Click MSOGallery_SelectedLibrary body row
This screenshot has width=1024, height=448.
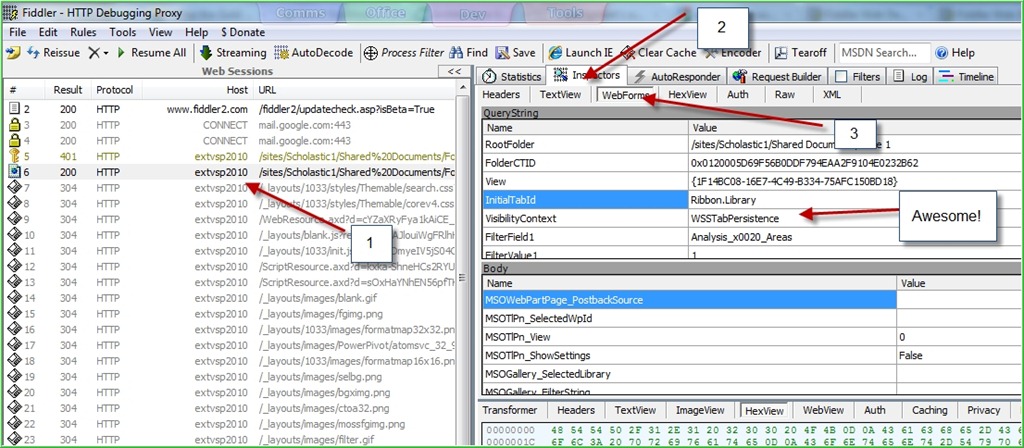tap(751, 374)
